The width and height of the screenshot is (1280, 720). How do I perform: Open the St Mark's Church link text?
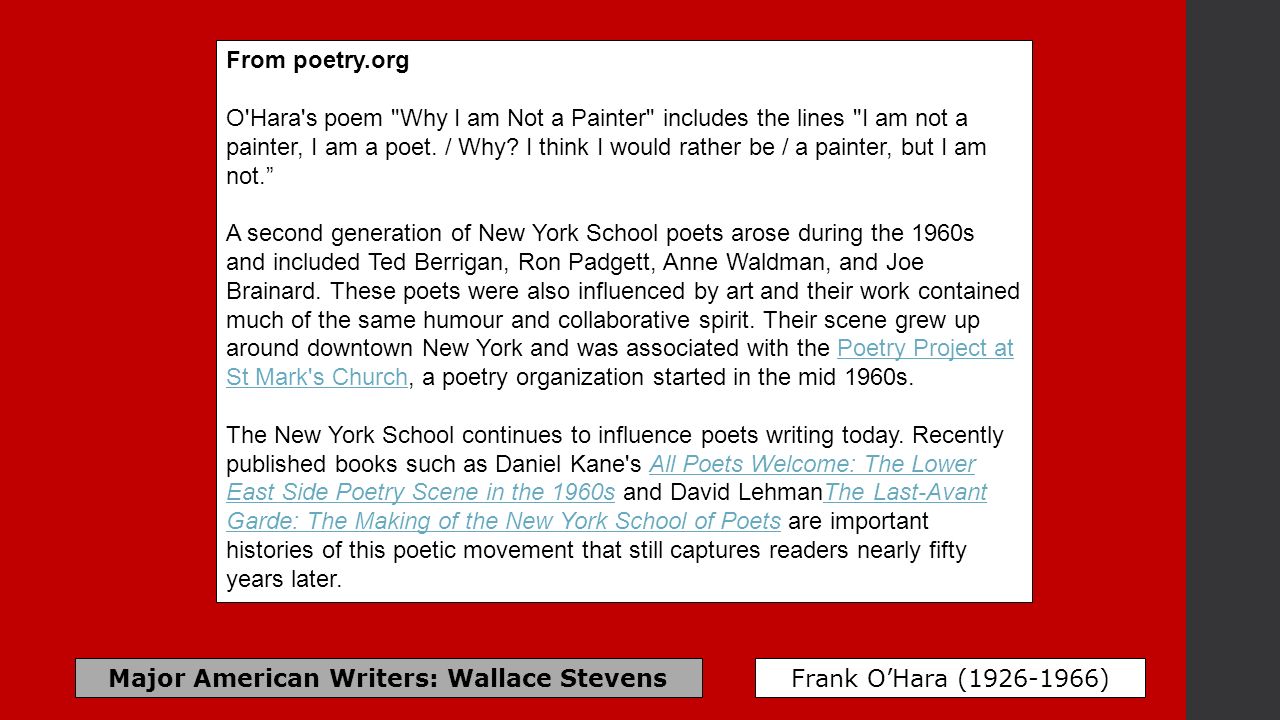(317, 378)
